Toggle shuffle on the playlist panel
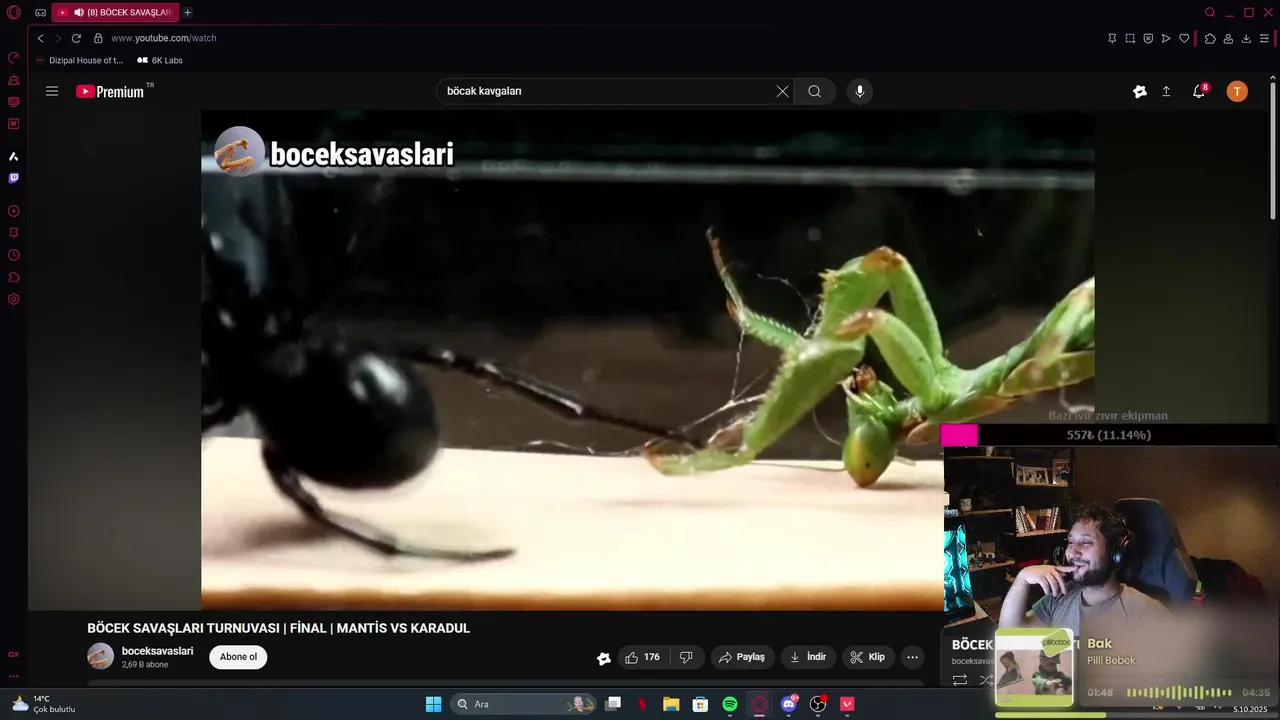 985,680
